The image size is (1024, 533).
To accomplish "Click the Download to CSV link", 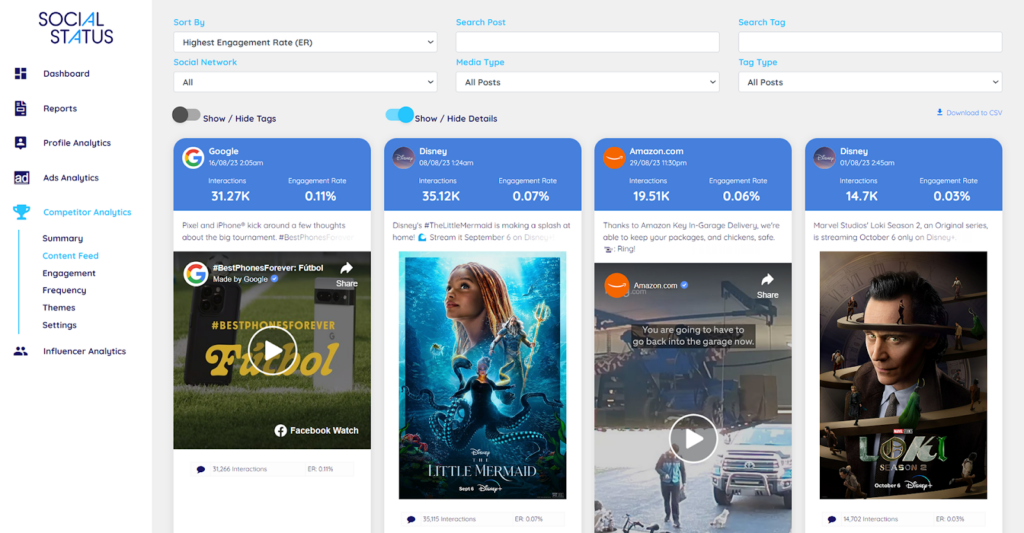I will 969,113.
